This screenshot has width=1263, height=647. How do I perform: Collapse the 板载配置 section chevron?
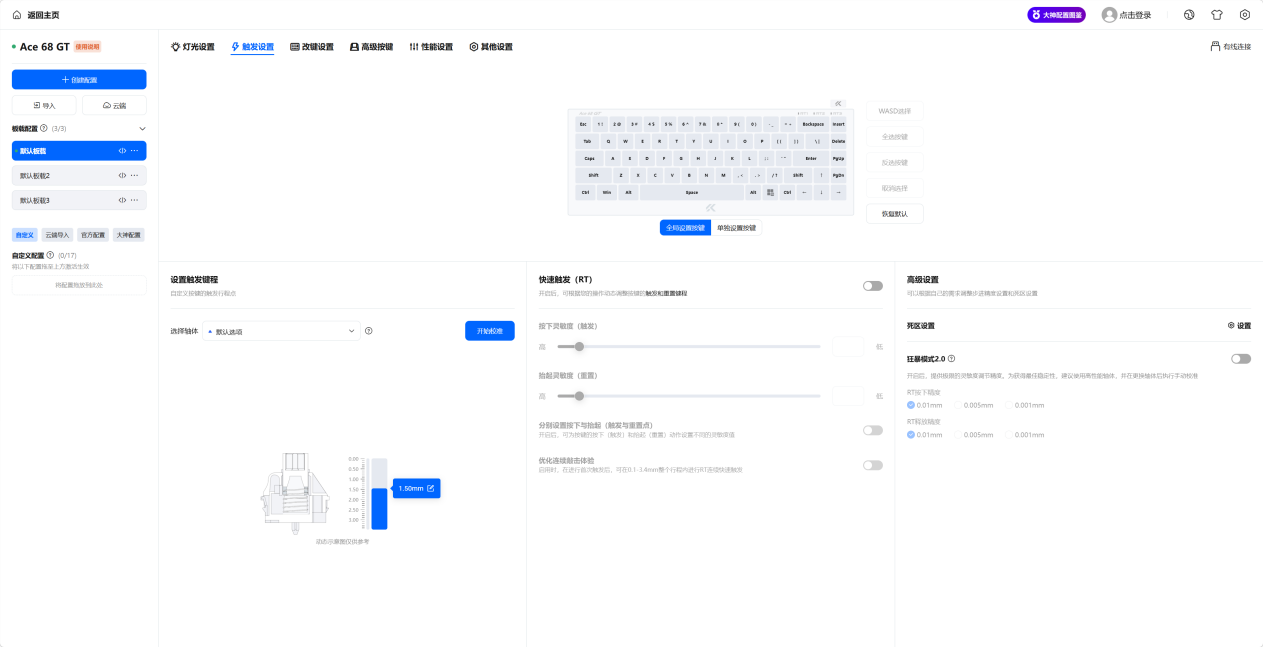point(142,128)
